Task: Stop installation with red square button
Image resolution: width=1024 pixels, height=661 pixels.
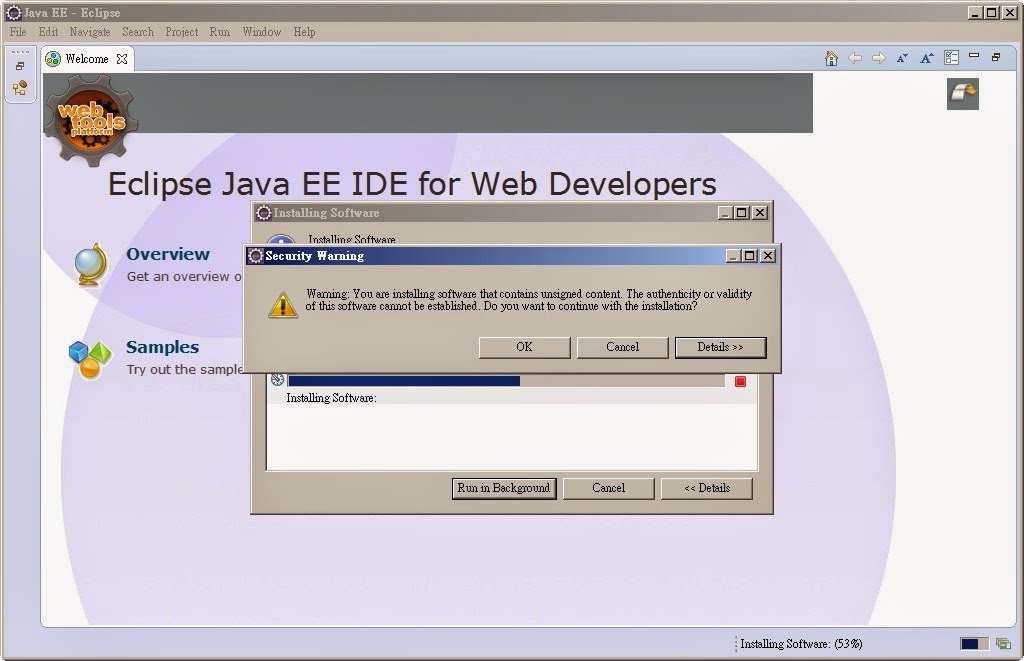Action: pyautogui.click(x=740, y=381)
